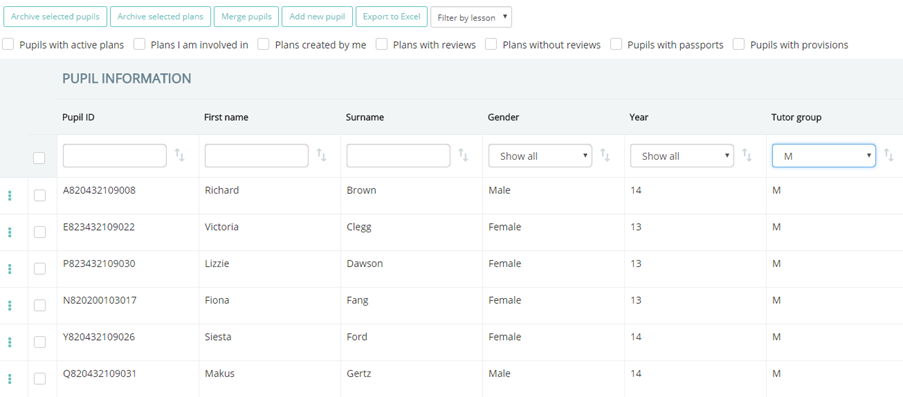Select Makus Gertz row checkbox

click(40, 379)
